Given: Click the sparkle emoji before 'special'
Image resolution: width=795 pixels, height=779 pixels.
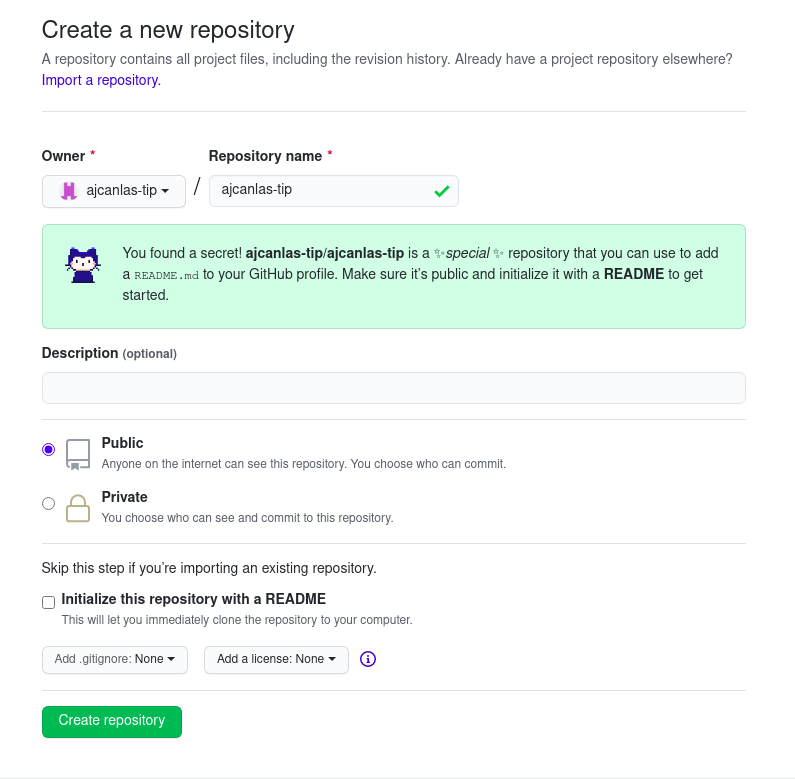Looking at the screenshot, I should 439,253.
